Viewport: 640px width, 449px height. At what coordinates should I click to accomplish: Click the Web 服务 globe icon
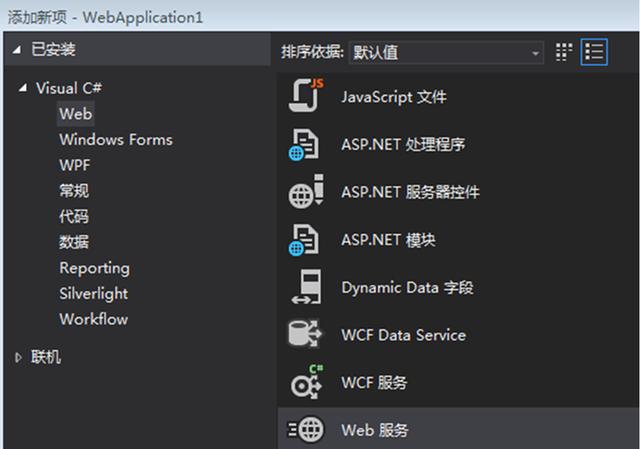(x=306, y=429)
